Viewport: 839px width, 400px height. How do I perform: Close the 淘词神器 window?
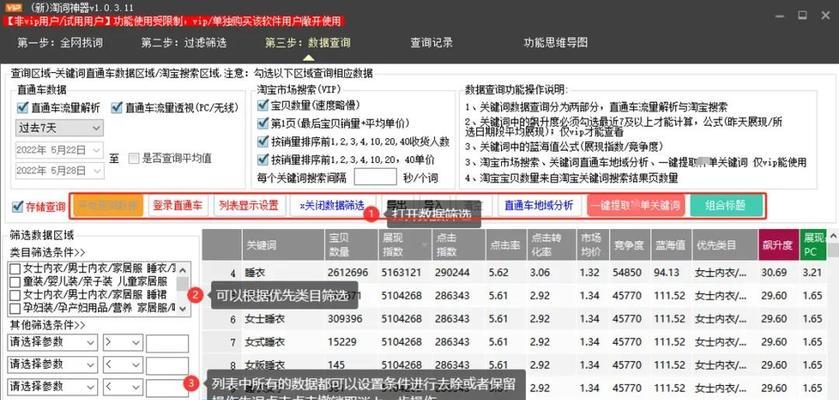(826, 16)
